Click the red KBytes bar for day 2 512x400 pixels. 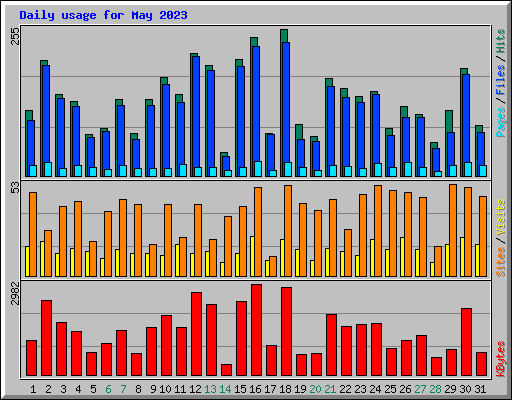click(46, 338)
